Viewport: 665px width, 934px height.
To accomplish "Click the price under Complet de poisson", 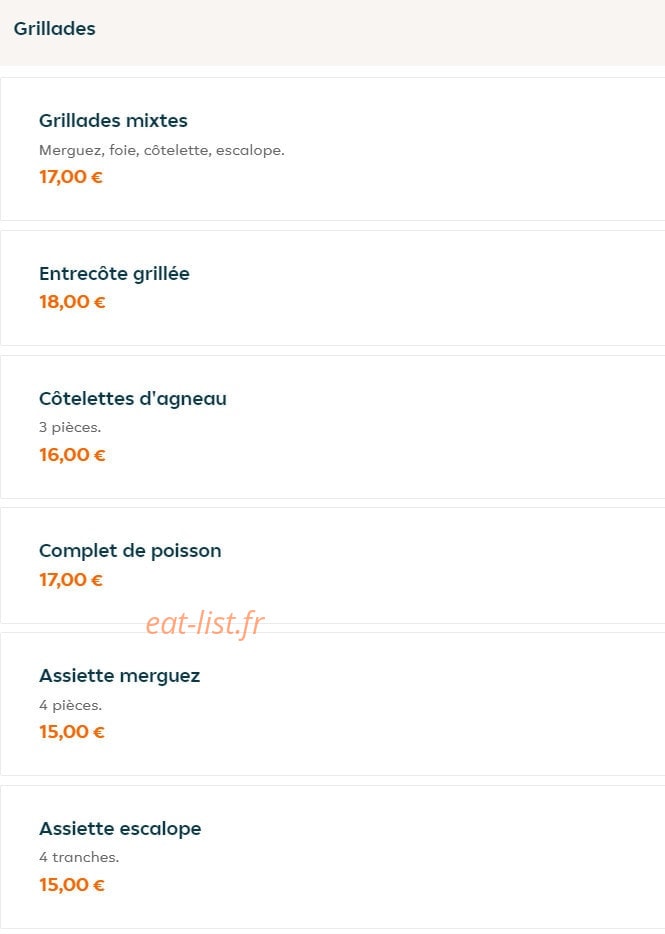I will pyautogui.click(x=71, y=580).
